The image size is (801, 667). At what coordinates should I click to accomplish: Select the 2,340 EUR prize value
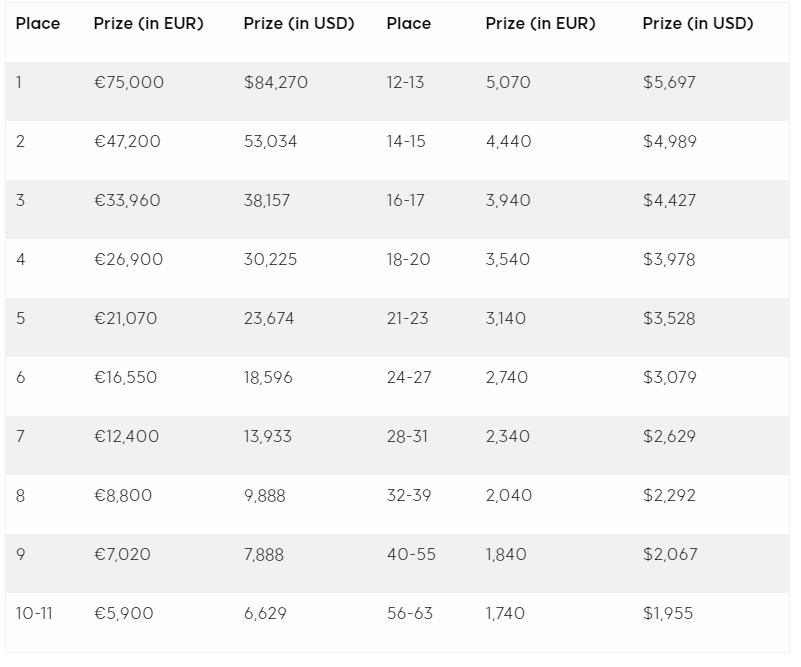pyautogui.click(x=508, y=437)
